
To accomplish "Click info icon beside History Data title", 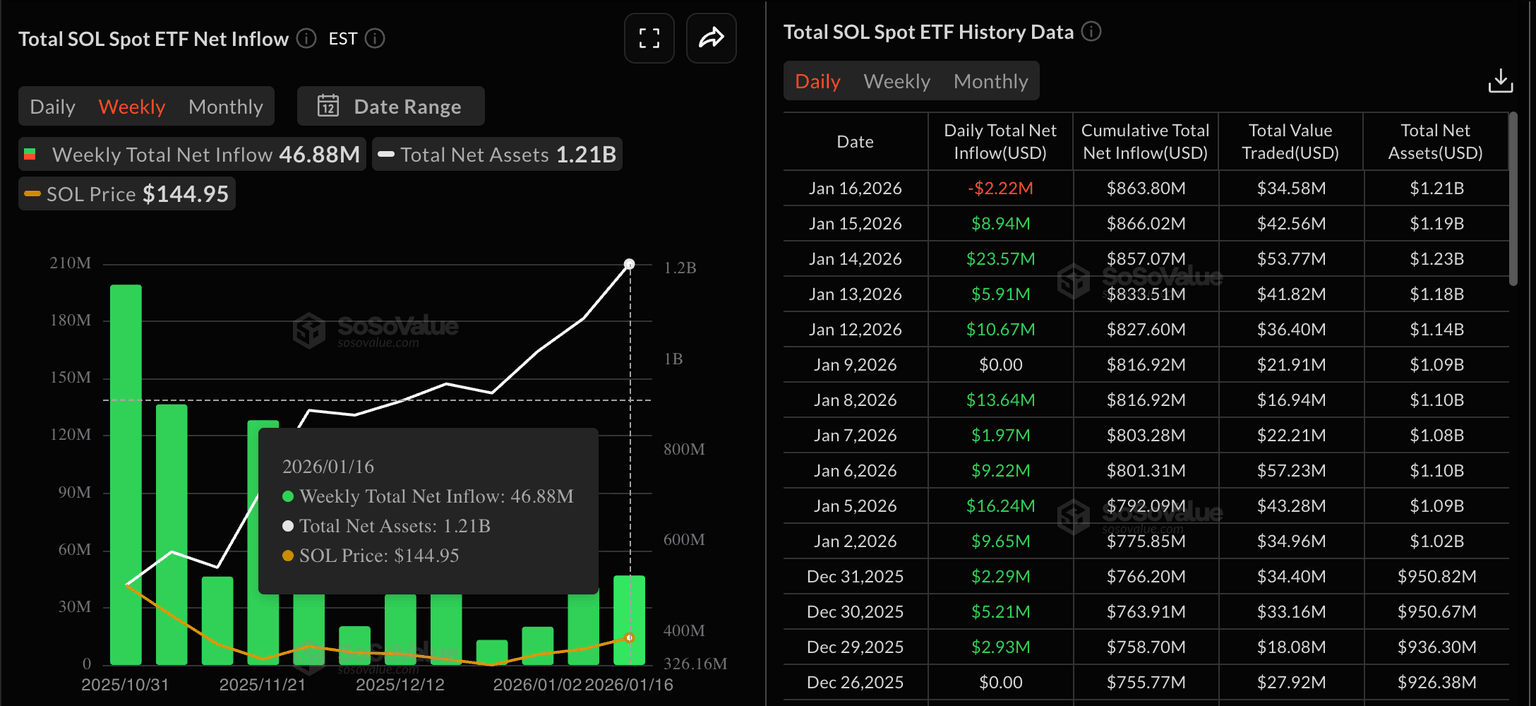I will pyautogui.click(x=1092, y=32).
